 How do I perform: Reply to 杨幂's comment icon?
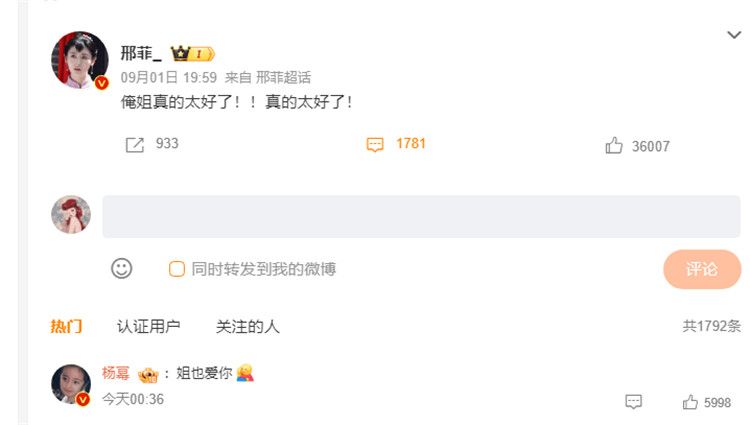tap(634, 402)
